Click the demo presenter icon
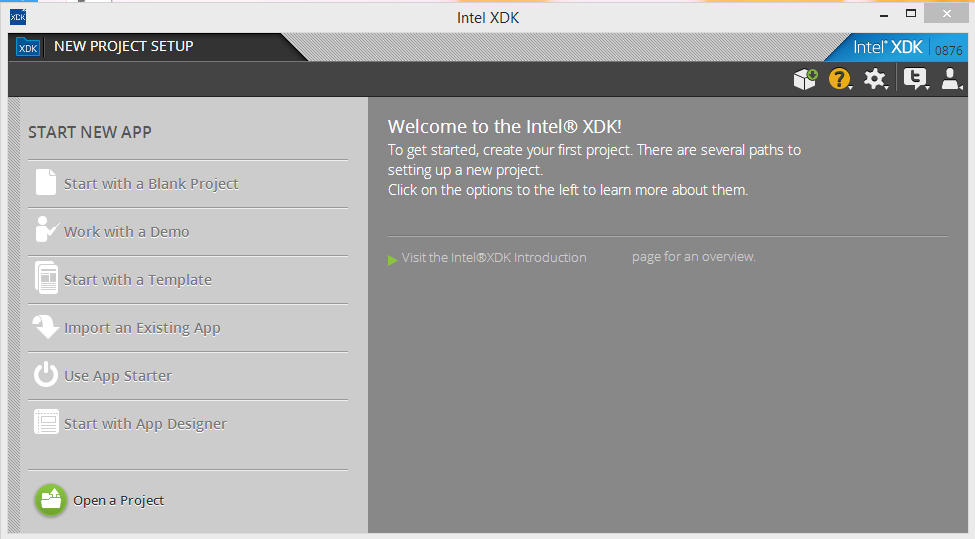Viewport: 975px width, 539px height. (47, 229)
